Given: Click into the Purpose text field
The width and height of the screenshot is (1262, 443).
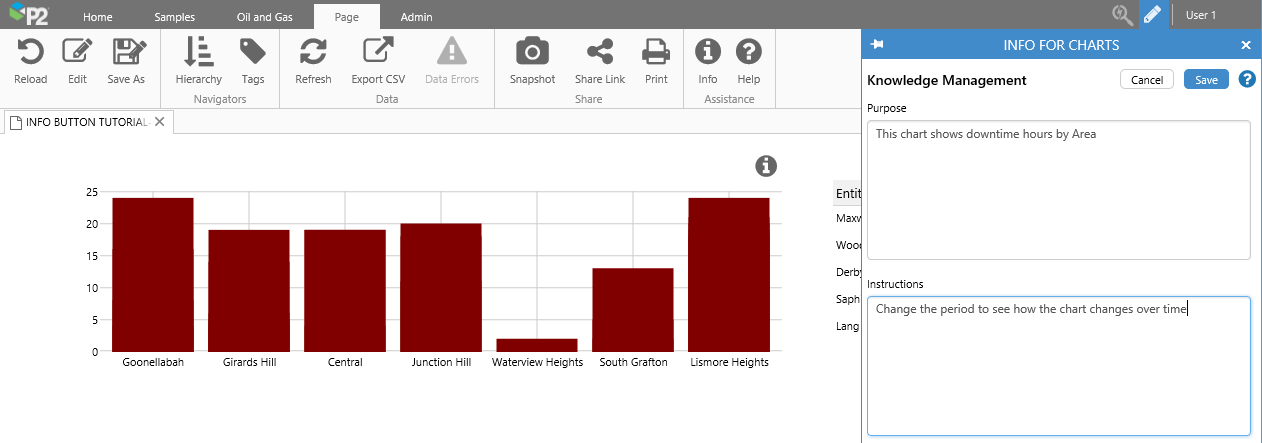Looking at the screenshot, I should point(1058,190).
